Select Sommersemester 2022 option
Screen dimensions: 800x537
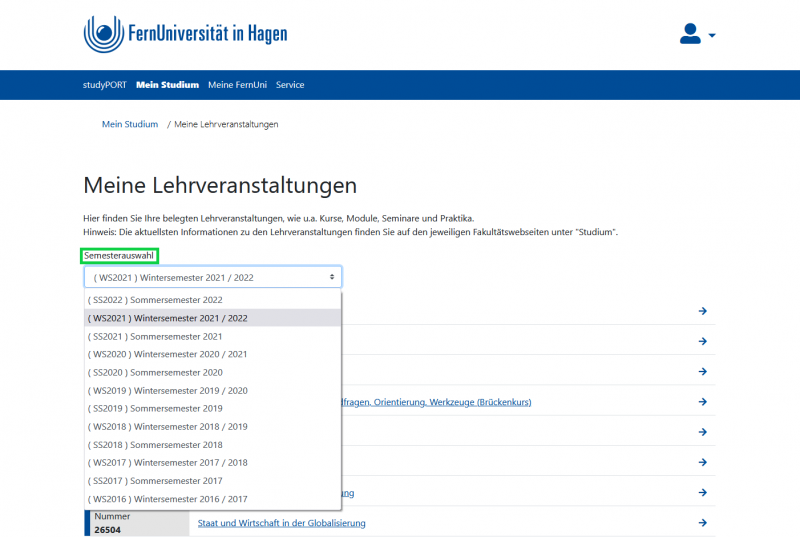[x=155, y=300]
